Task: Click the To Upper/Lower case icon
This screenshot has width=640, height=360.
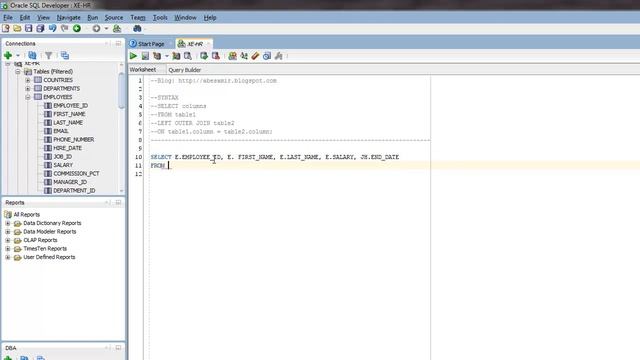Action: [x=244, y=56]
